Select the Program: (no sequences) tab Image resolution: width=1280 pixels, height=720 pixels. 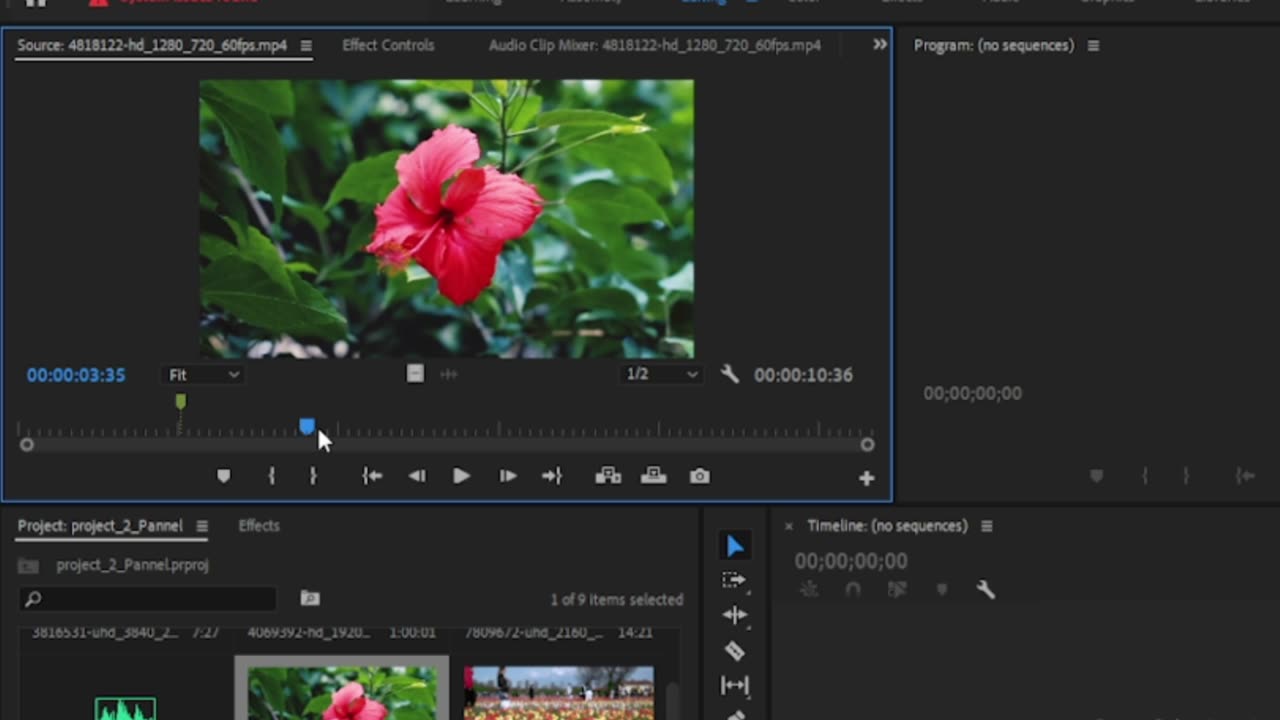tap(994, 46)
